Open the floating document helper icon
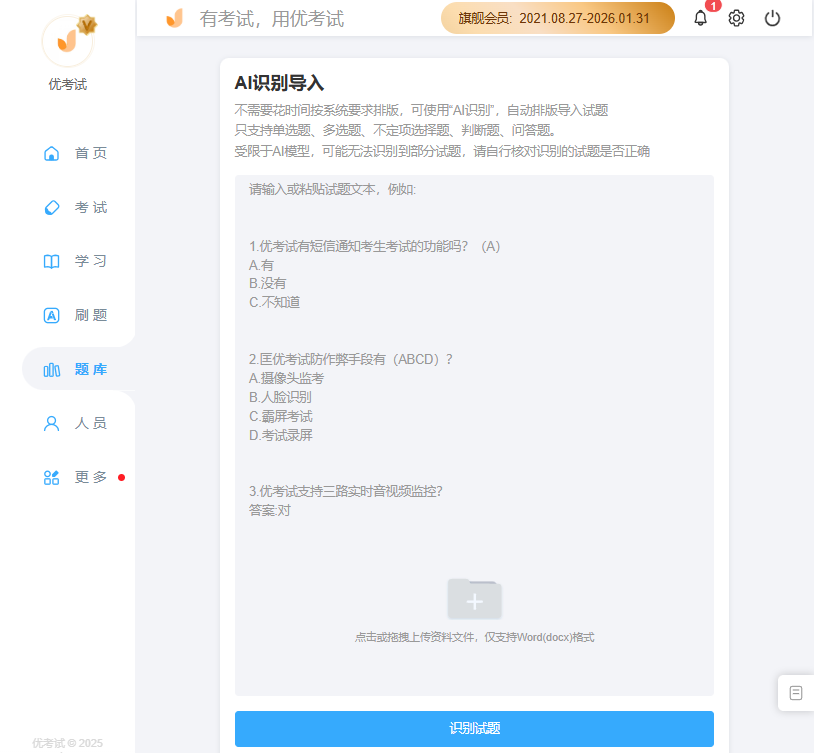Image resolution: width=814 pixels, height=753 pixels. coord(795,692)
